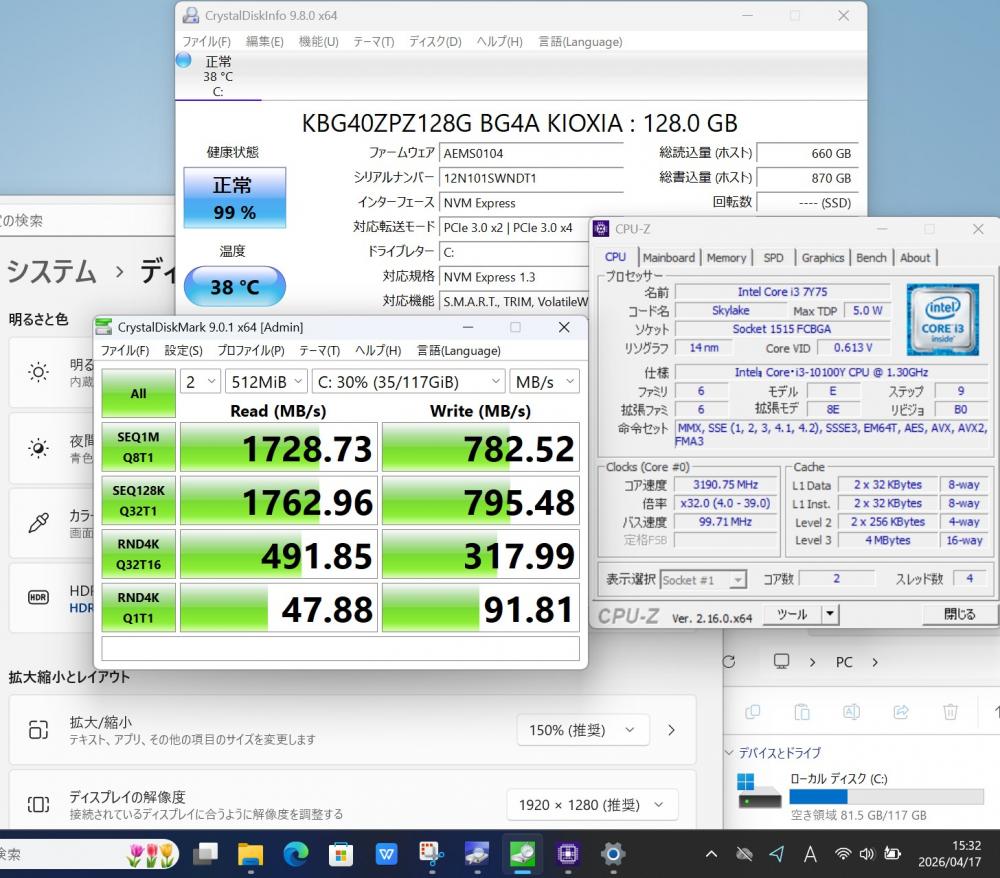Show hidden system tray icons
Image resolution: width=1000 pixels, height=878 pixels.
[711, 854]
